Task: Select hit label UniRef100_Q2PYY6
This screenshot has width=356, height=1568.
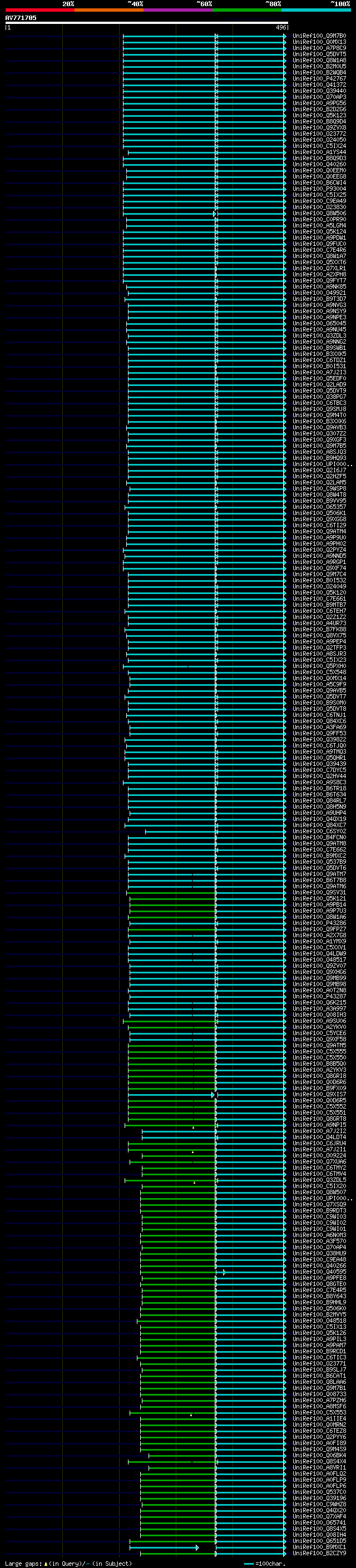Action: (x=319, y=1437)
